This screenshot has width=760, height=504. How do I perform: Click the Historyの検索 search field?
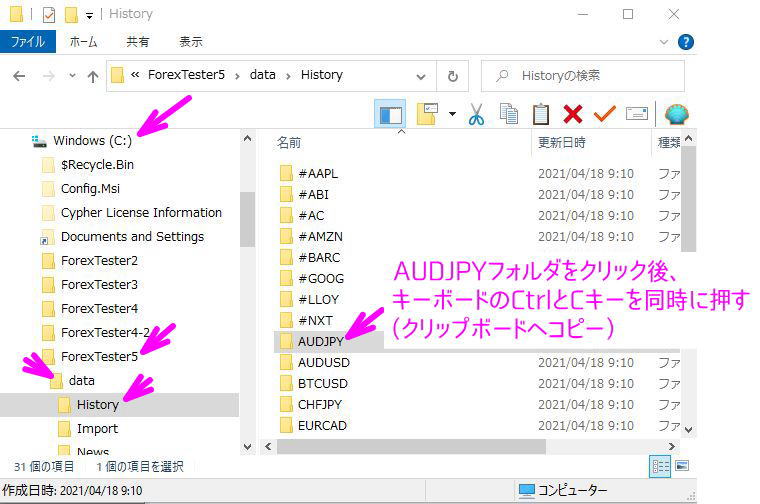click(x=583, y=76)
